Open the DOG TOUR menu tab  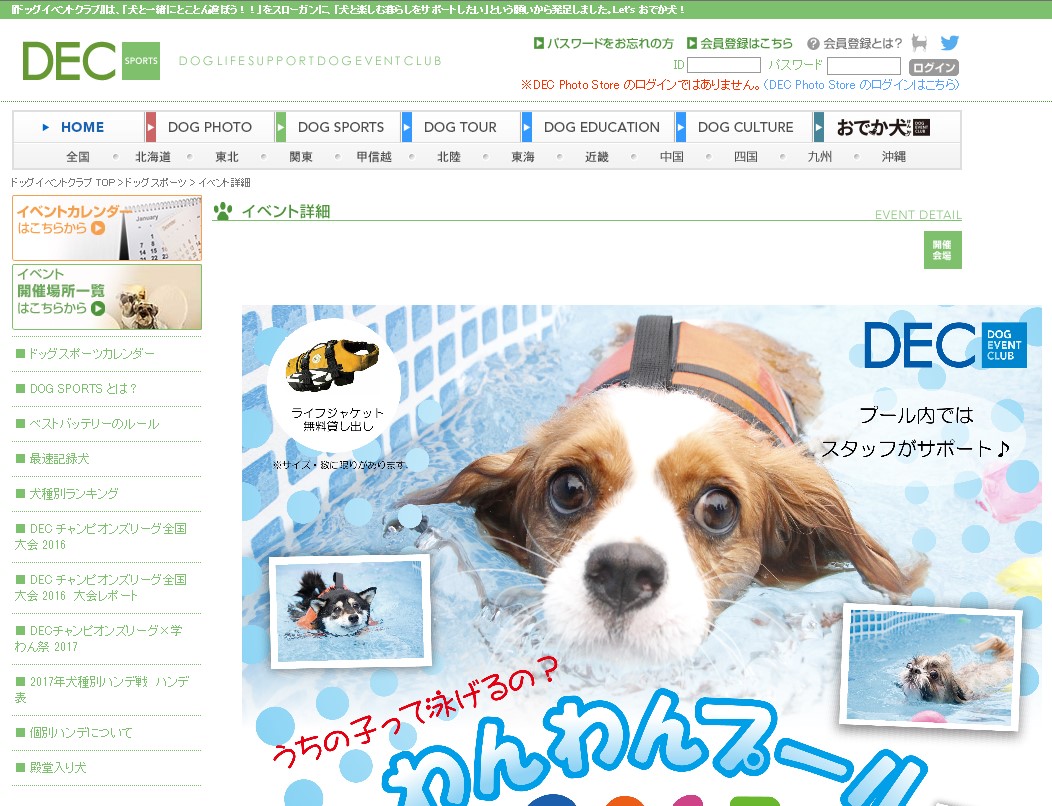(x=460, y=127)
